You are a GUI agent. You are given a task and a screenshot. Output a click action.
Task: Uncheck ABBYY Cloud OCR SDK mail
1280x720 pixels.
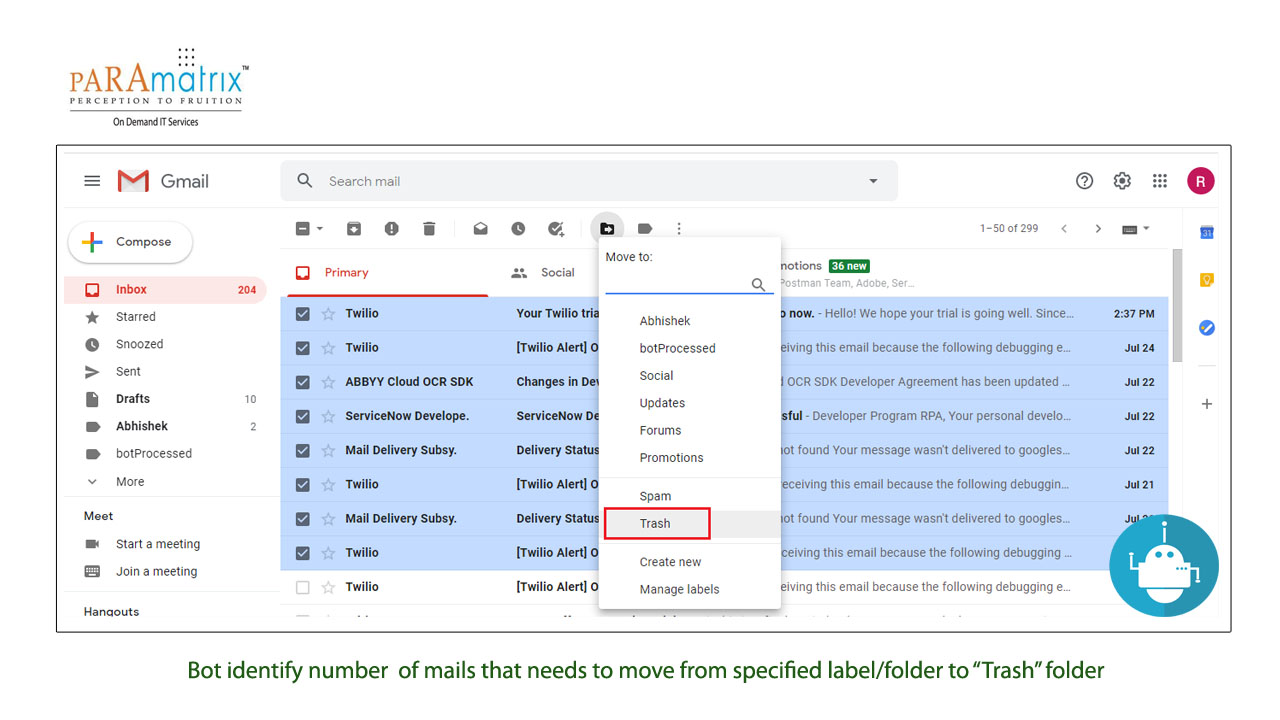pyautogui.click(x=303, y=382)
